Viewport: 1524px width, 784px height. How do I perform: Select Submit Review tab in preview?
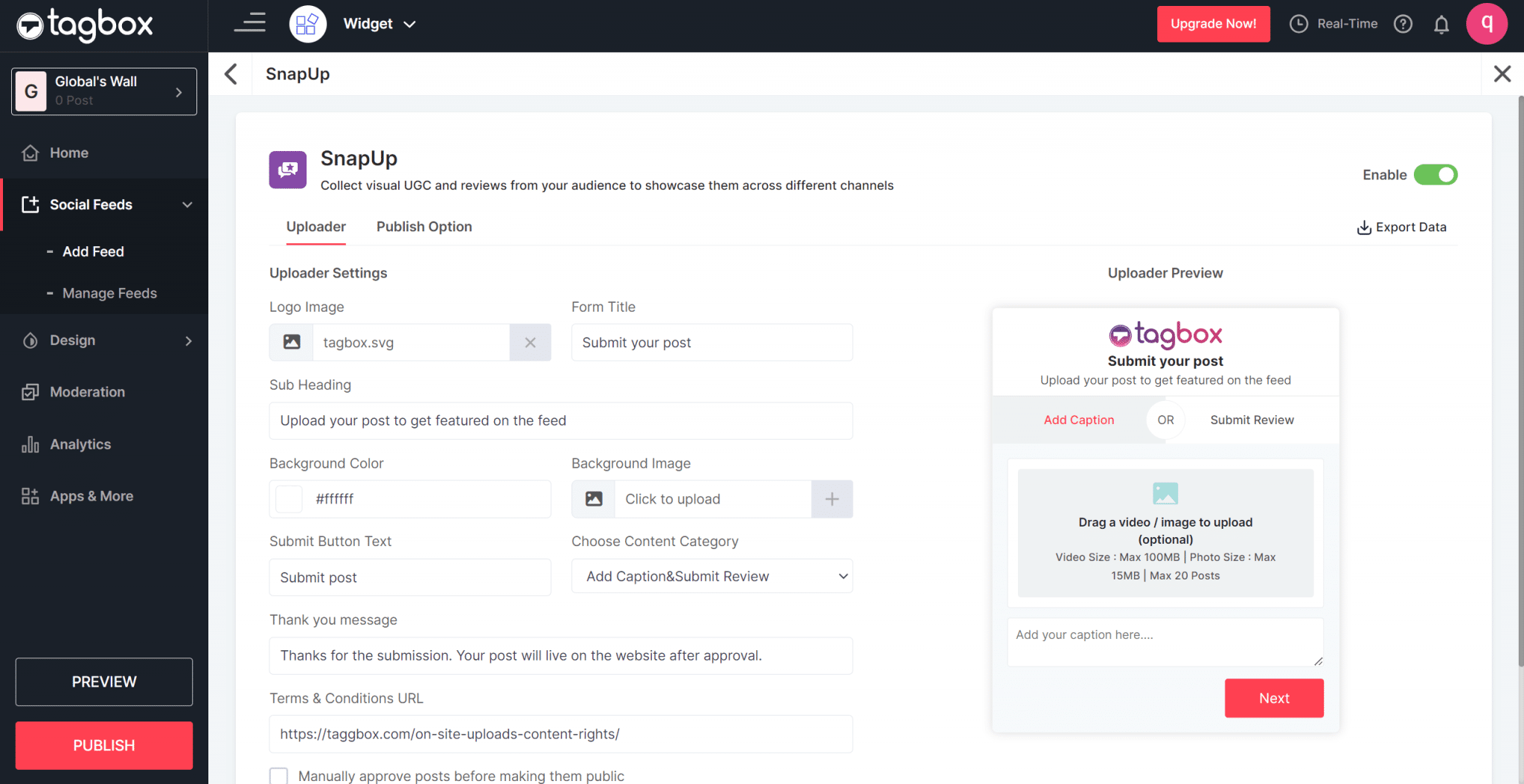1252,420
